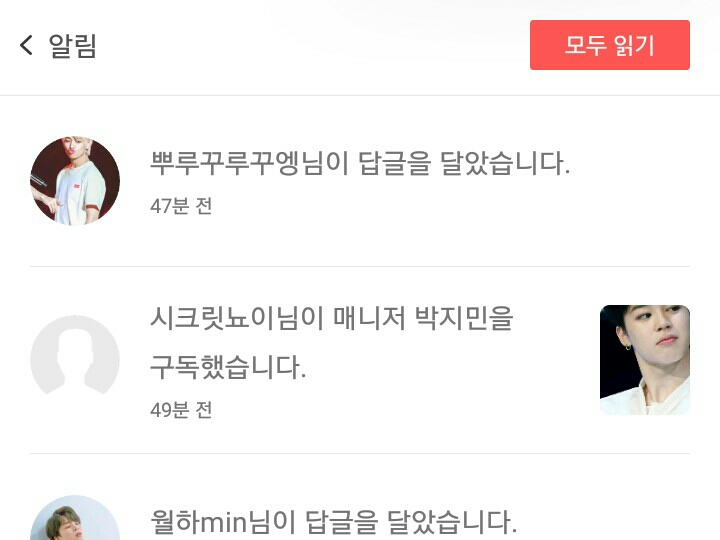Viewport: 720px width, 540px height.
Task: Open the 시크릿뇨이 subscription notification
Action: point(360,360)
